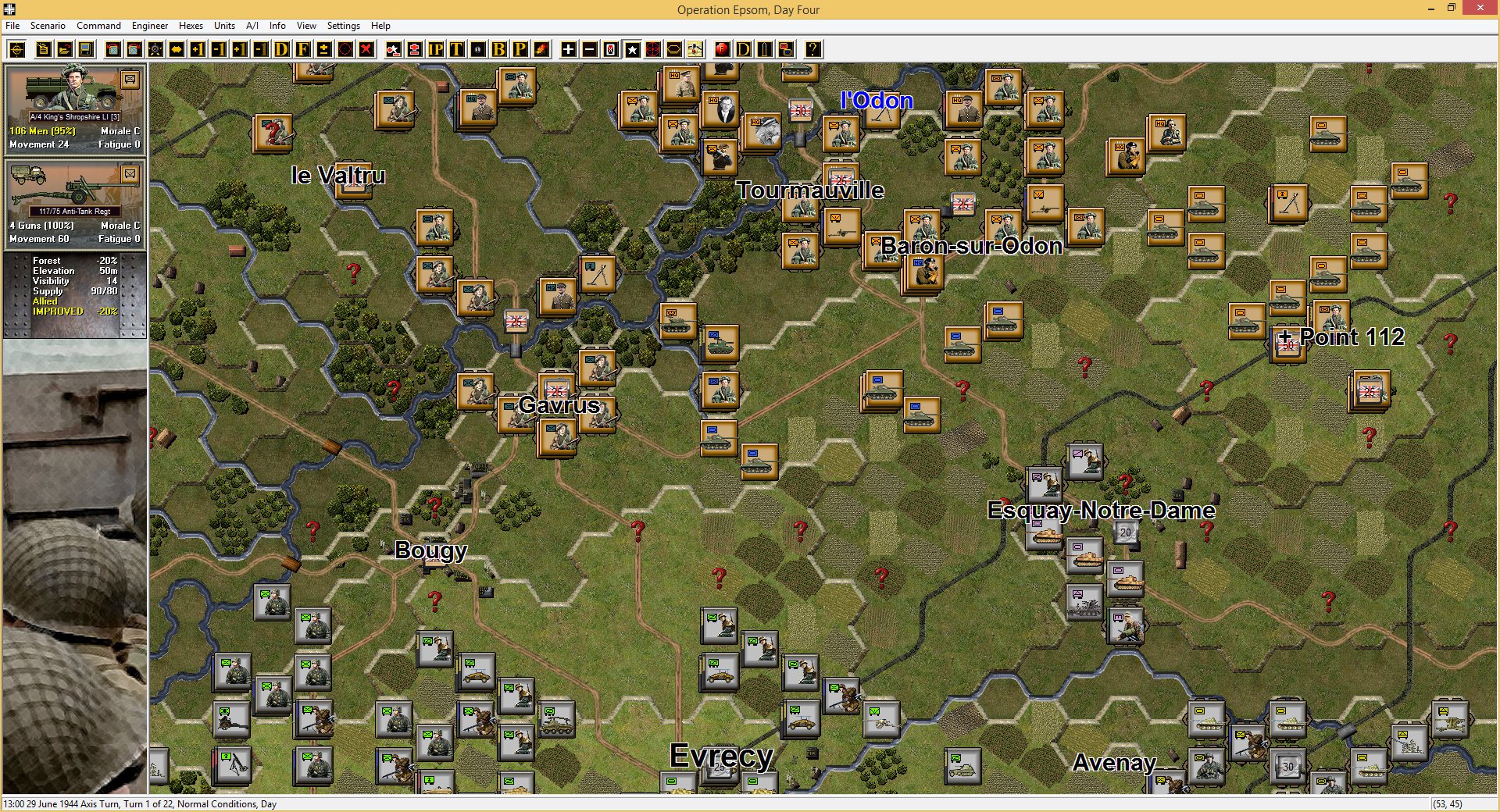
Task: Click the yellow B toolbar button
Action: pyautogui.click(x=499, y=50)
